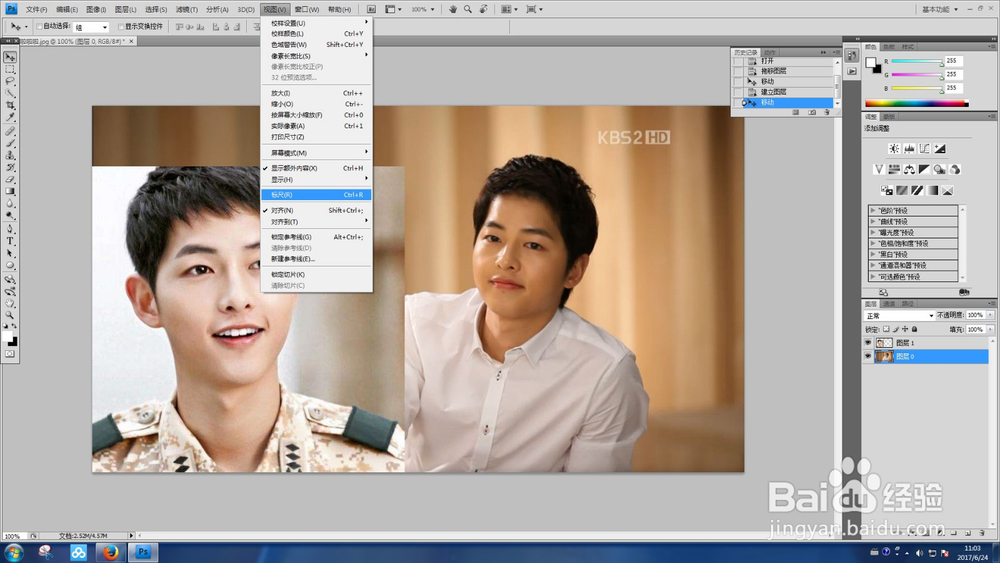The width and height of the screenshot is (1000, 563).
Task: Click the foreground color swatch in Color panel
Action: pyautogui.click(x=871, y=62)
